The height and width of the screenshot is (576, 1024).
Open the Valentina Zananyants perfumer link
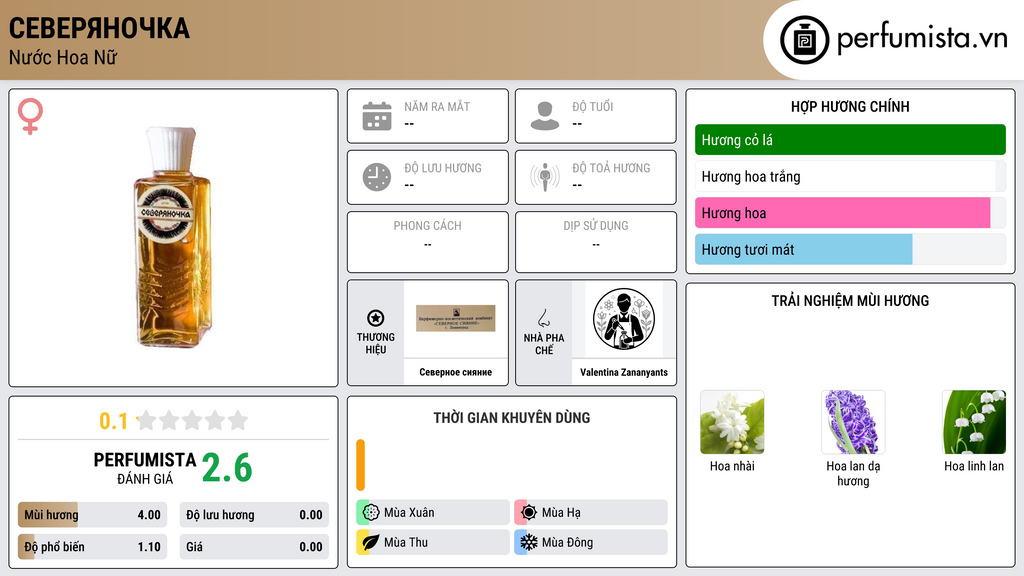[624, 372]
